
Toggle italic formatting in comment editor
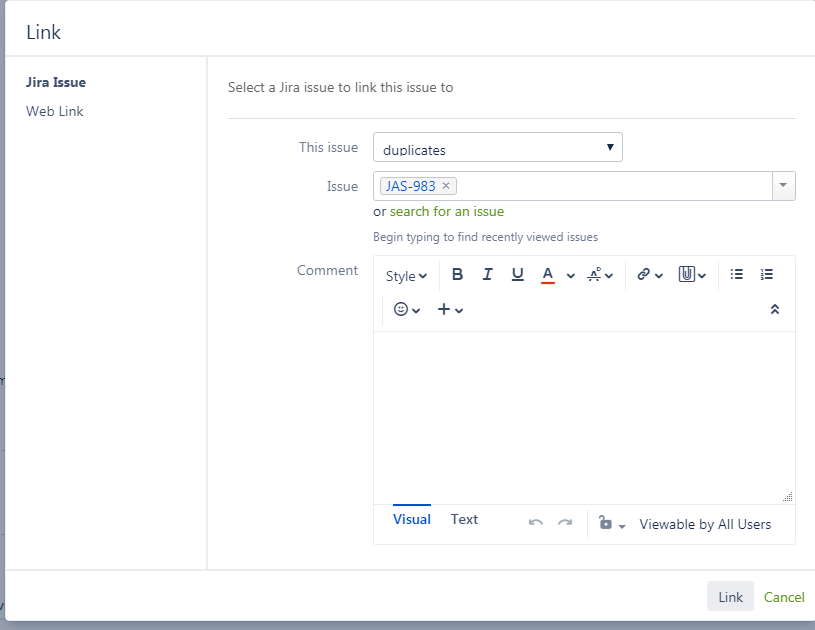pos(488,274)
